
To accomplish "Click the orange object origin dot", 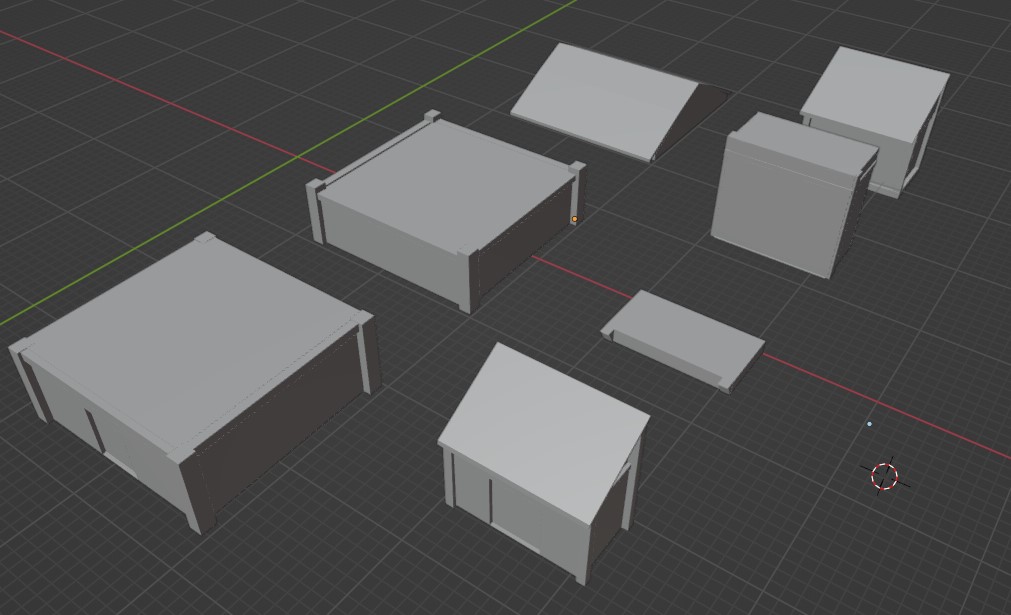I will [576, 217].
